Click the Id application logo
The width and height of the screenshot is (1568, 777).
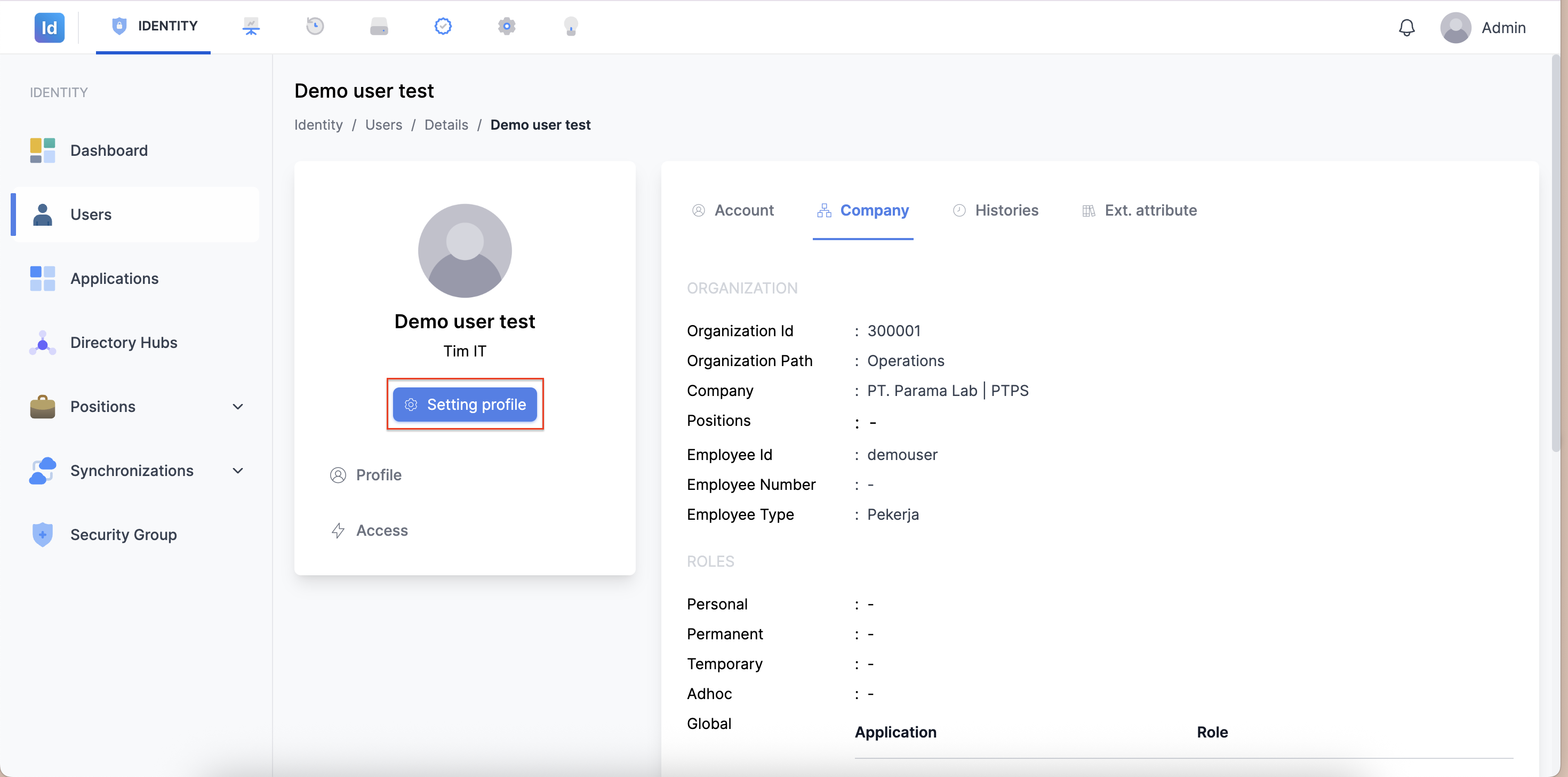(49, 27)
